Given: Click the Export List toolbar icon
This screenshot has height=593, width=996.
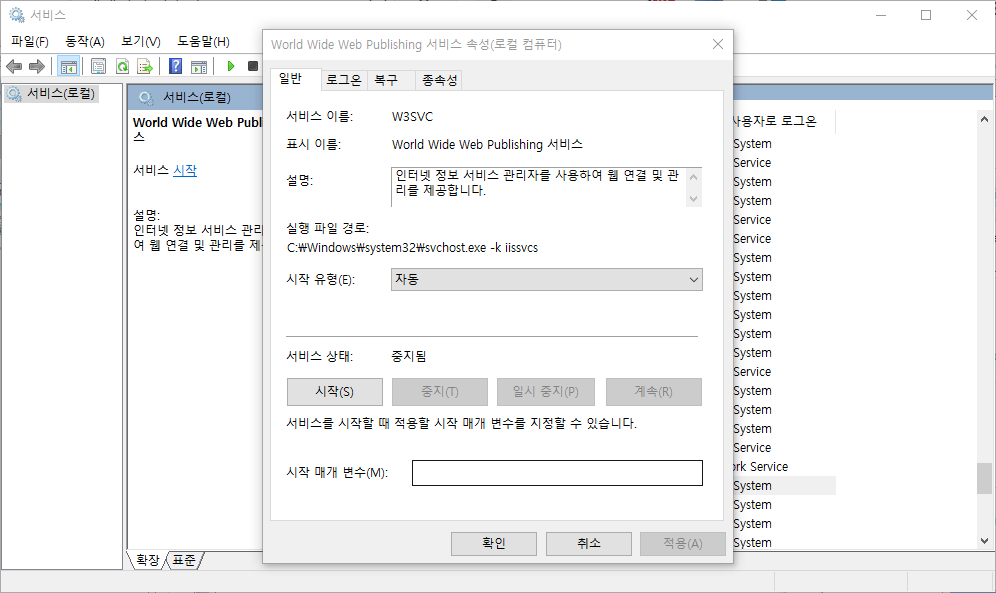Looking at the screenshot, I should 145,66.
